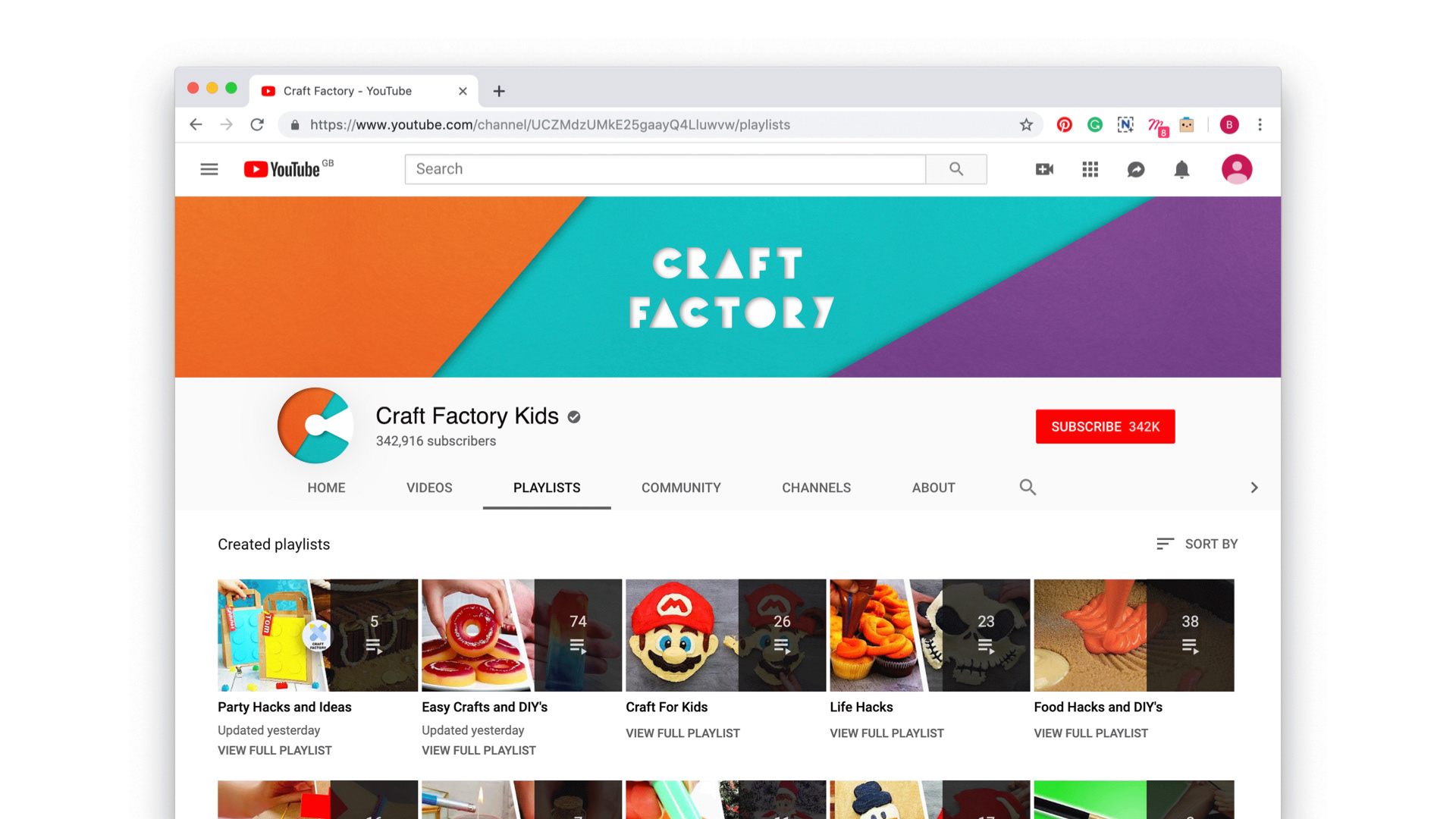Select the Craft Factory - YouTube browser tab
1456x819 pixels.
[x=364, y=91]
